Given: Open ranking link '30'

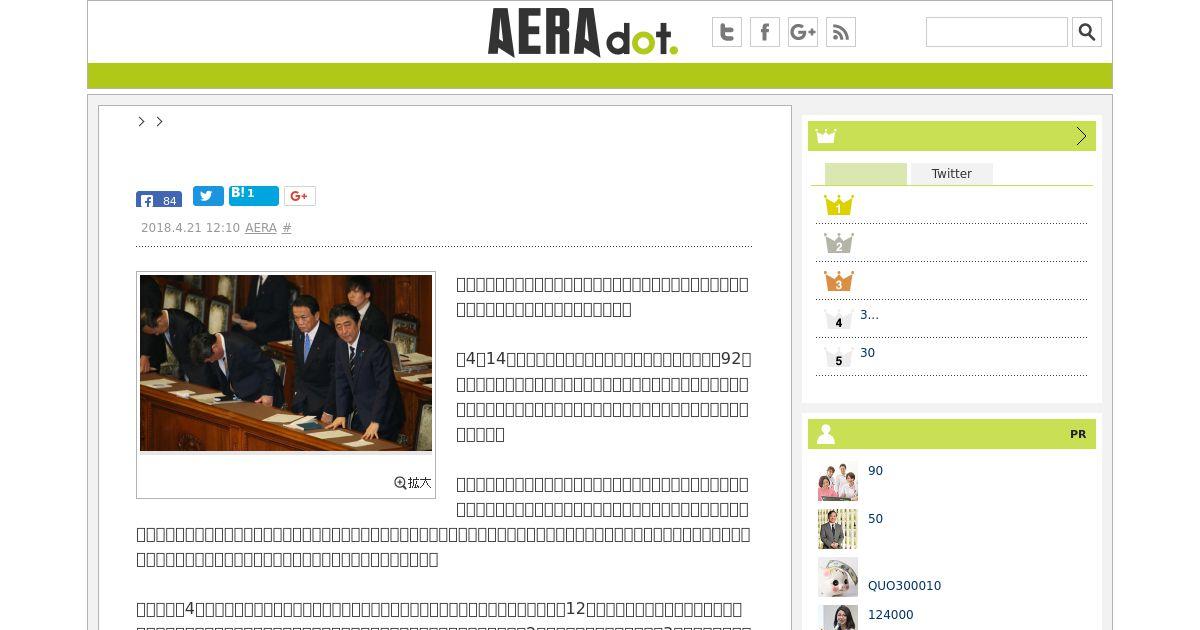Looking at the screenshot, I should 867,353.
